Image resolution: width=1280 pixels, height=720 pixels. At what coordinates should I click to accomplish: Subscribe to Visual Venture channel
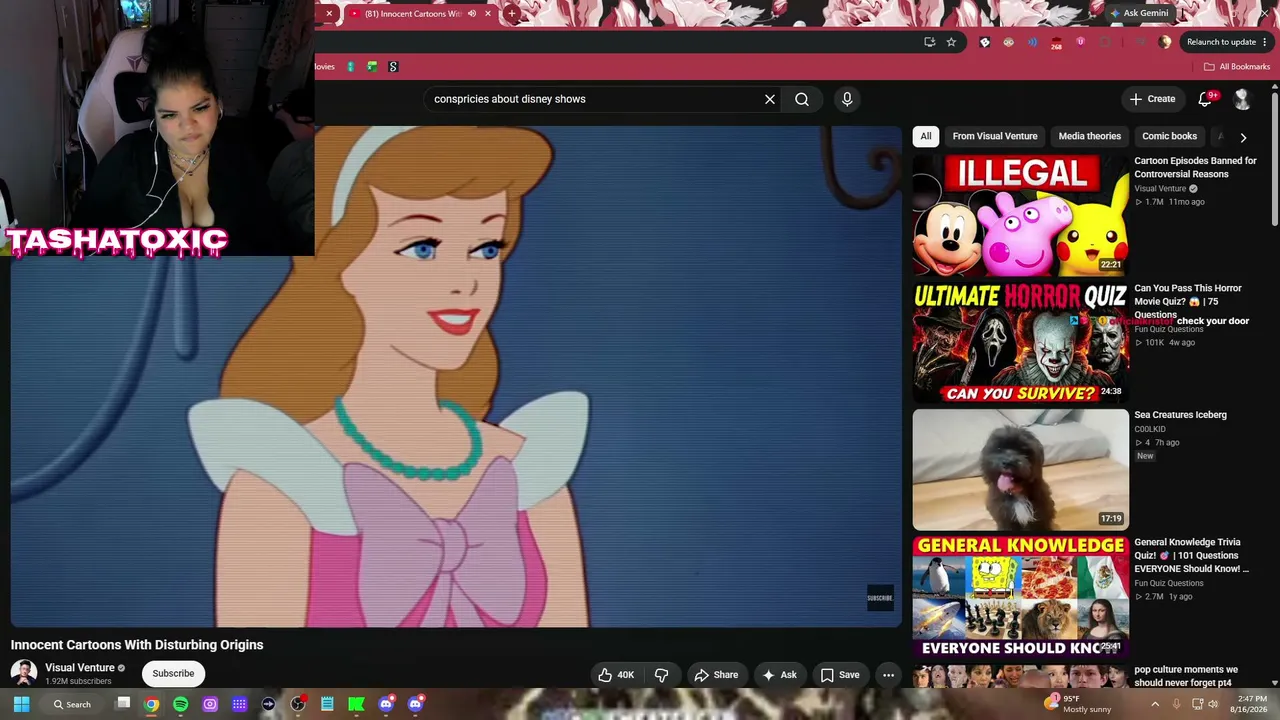[x=173, y=673]
